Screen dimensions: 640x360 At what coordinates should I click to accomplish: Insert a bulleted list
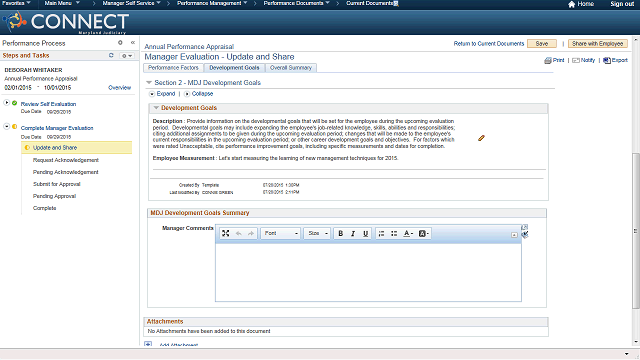[x=394, y=233]
